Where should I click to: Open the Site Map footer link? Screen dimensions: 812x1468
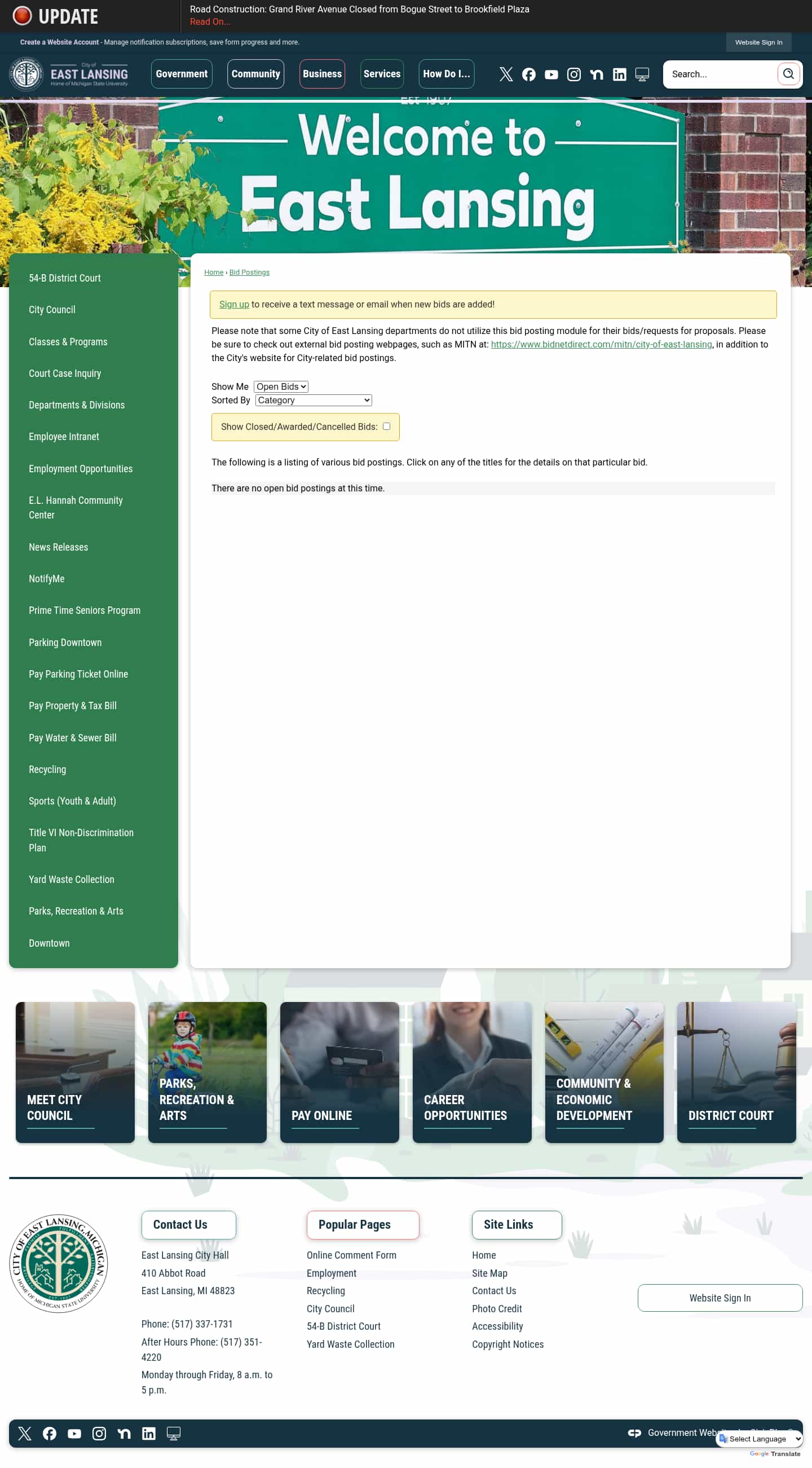tap(489, 1273)
